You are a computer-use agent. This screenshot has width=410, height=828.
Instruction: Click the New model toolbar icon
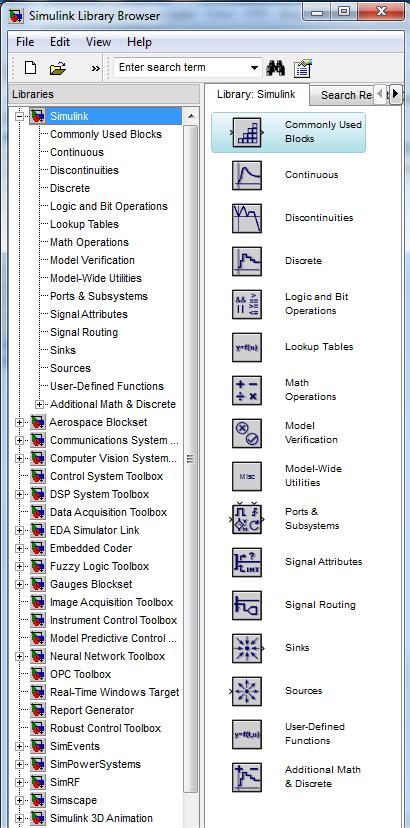[31, 68]
